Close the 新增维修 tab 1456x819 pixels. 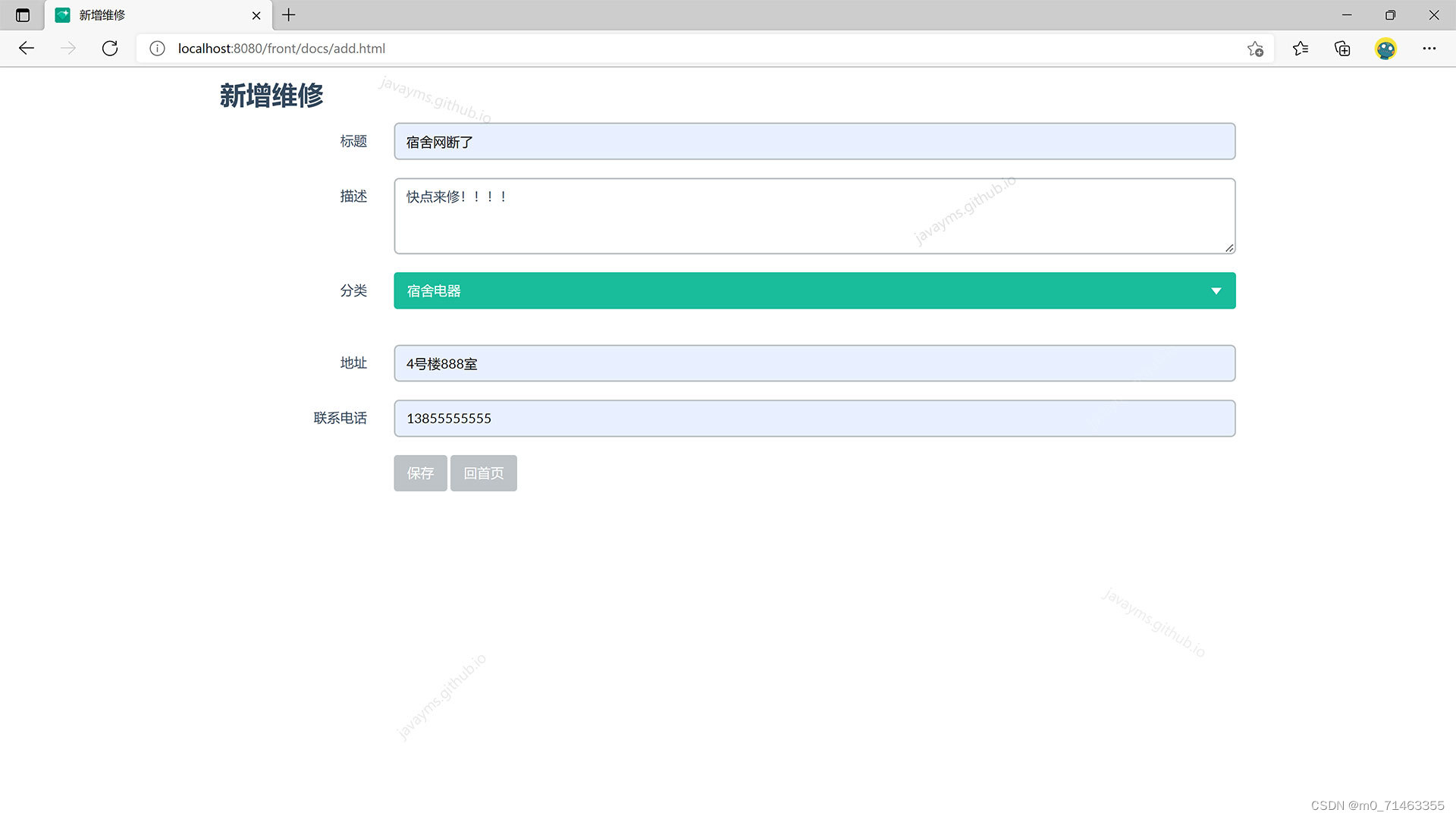(256, 15)
